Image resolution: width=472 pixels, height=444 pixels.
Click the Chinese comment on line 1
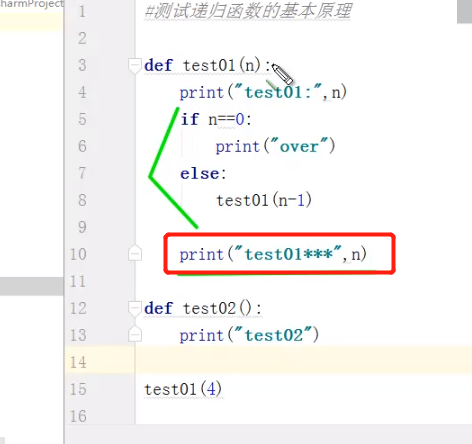coord(248,11)
